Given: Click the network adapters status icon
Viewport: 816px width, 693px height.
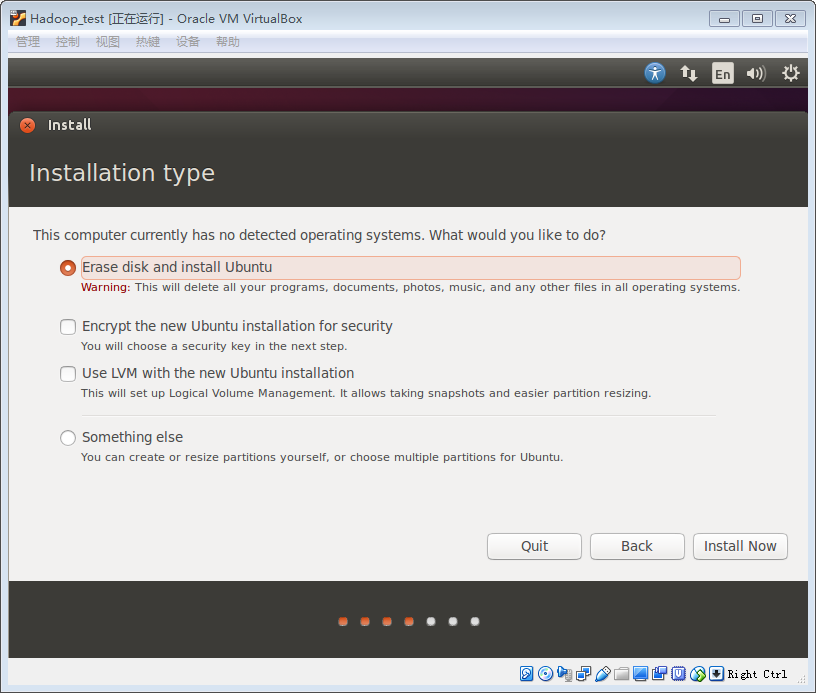Looking at the screenshot, I should (583, 674).
